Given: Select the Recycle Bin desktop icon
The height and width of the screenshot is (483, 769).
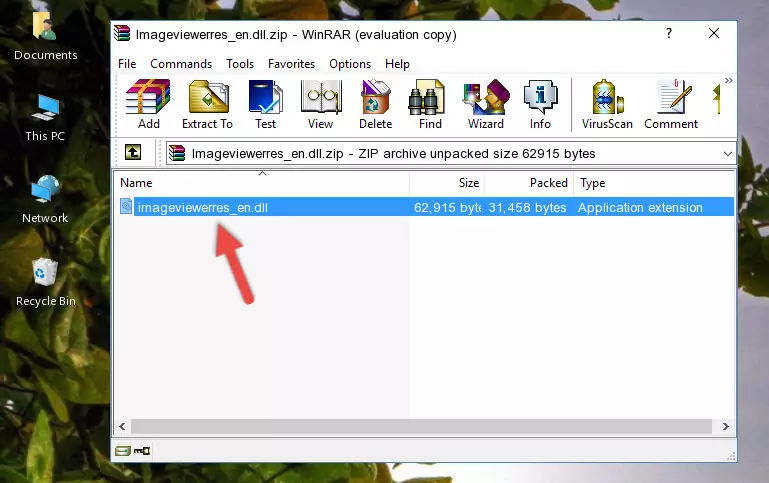Looking at the screenshot, I should [x=46, y=282].
